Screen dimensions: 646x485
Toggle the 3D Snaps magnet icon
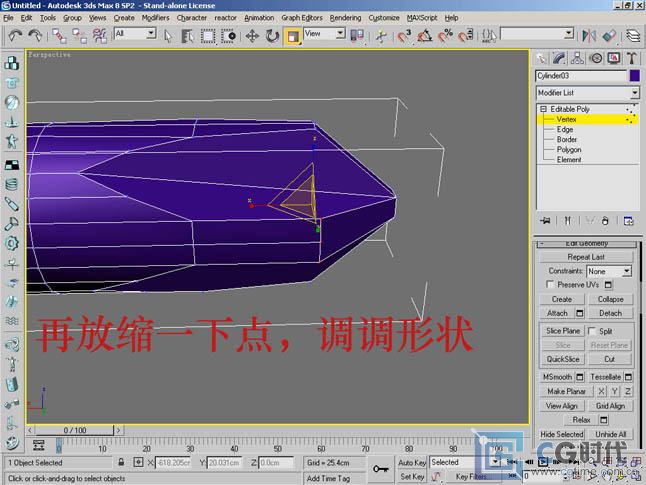pos(404,36)
